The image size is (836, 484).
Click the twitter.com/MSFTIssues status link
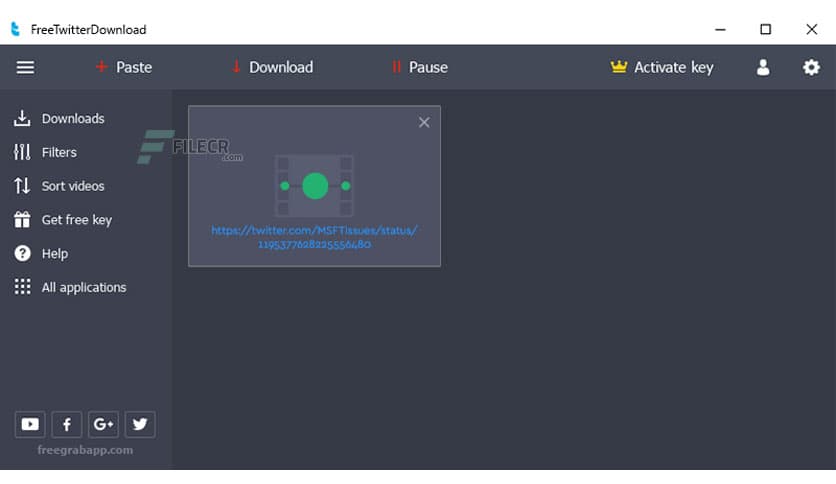tap(315, 237)
